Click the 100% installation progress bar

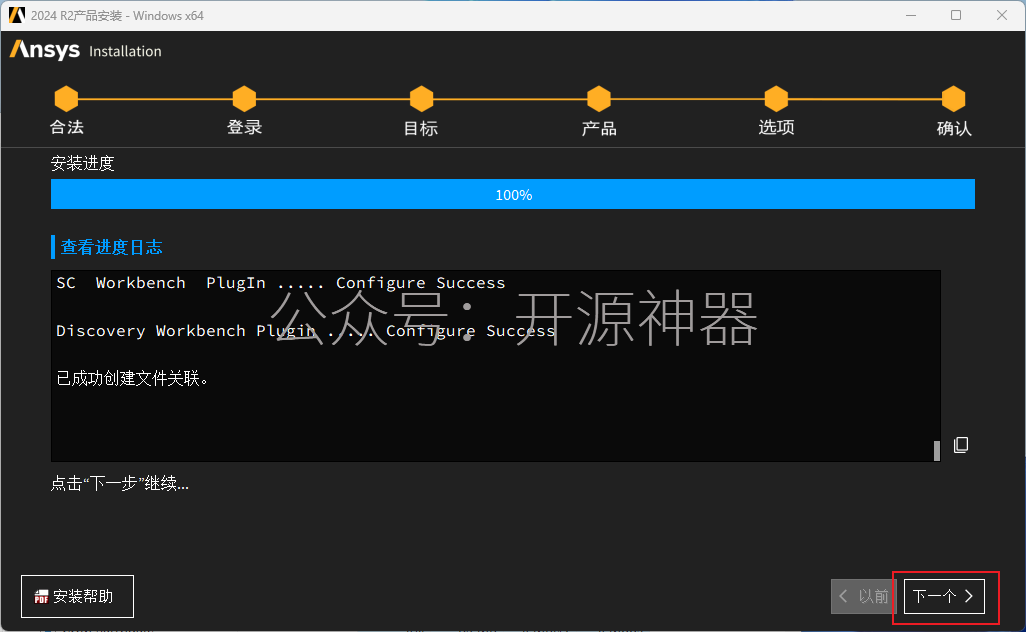pos(513,194)
